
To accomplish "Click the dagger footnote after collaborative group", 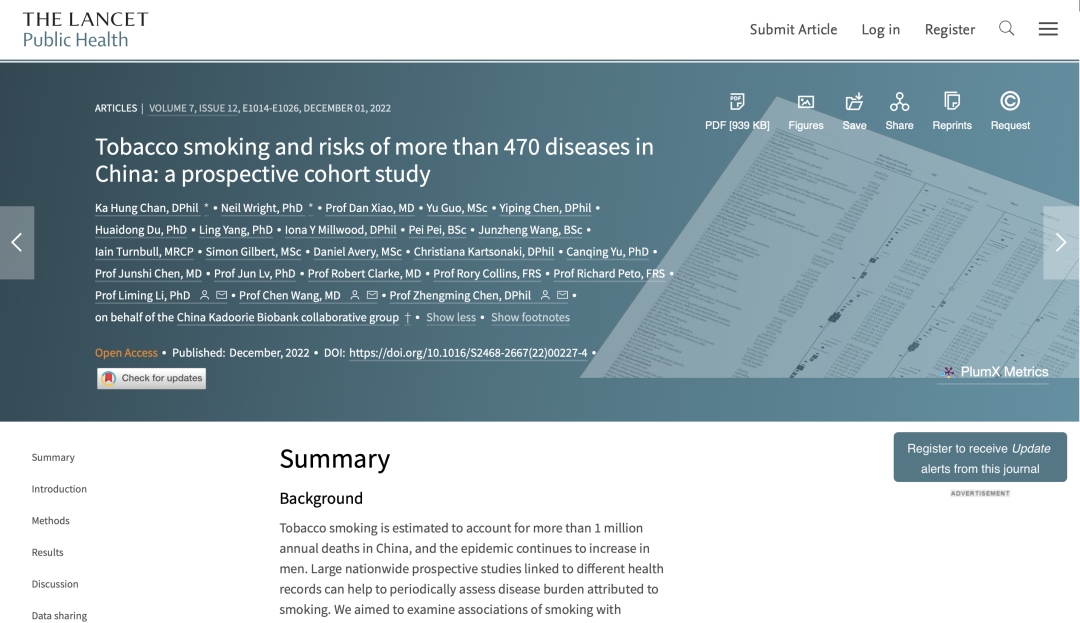I will pos(407,317).
